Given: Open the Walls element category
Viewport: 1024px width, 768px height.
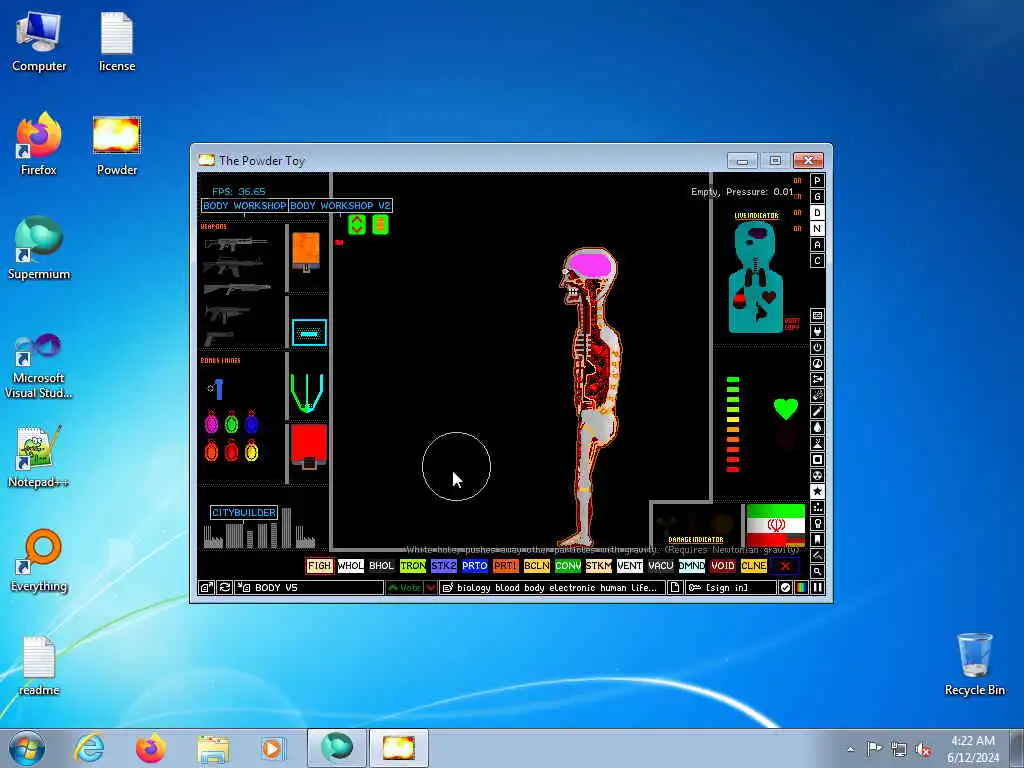Looking at the screenshot, I should tap(817, 315).
